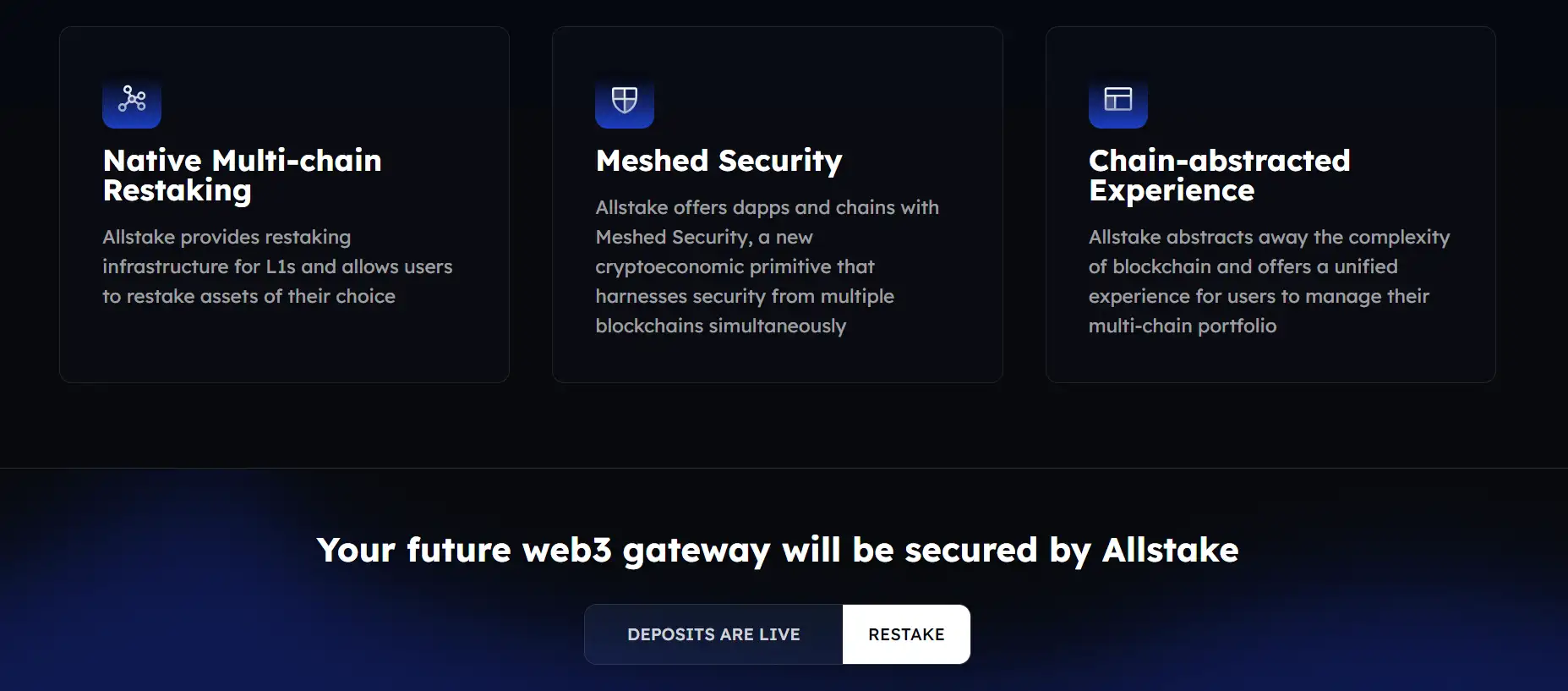The width and height of the screenshot is (1568, 691).
Task: Click the 'Allstake offers dapps and chains' line
Action: coord(767,207)
